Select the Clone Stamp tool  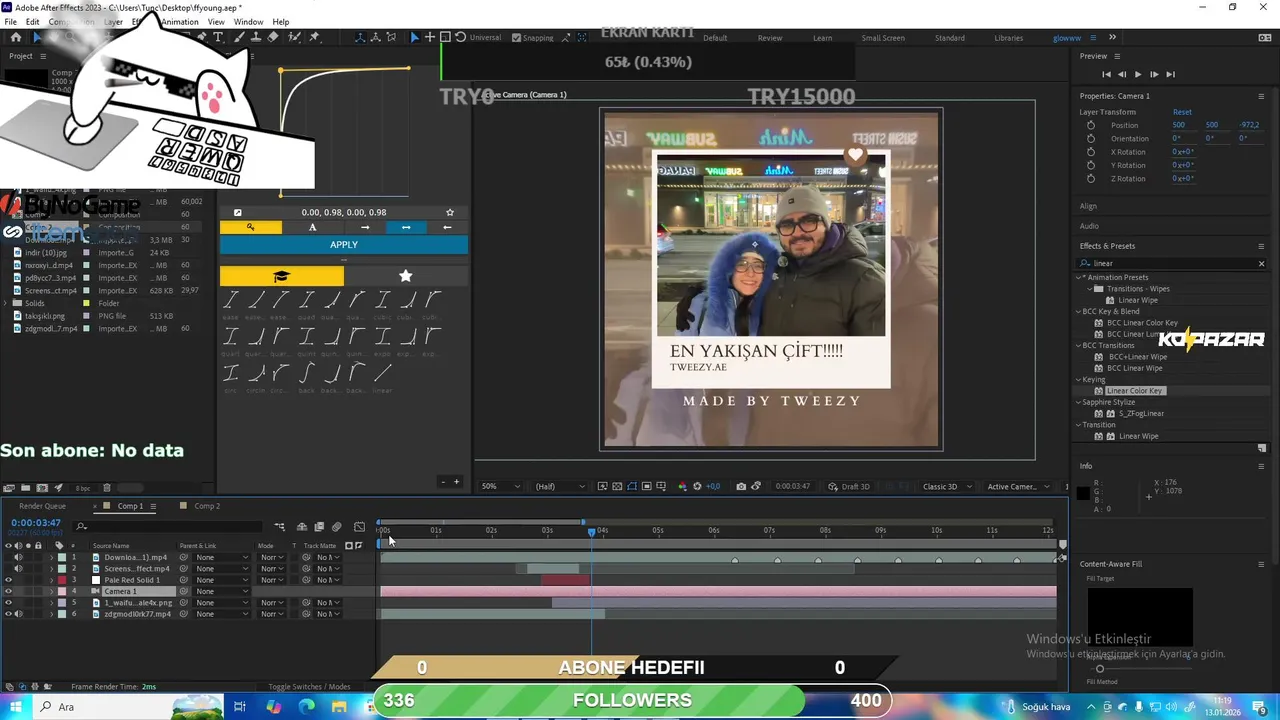click(x=256, y=37)
